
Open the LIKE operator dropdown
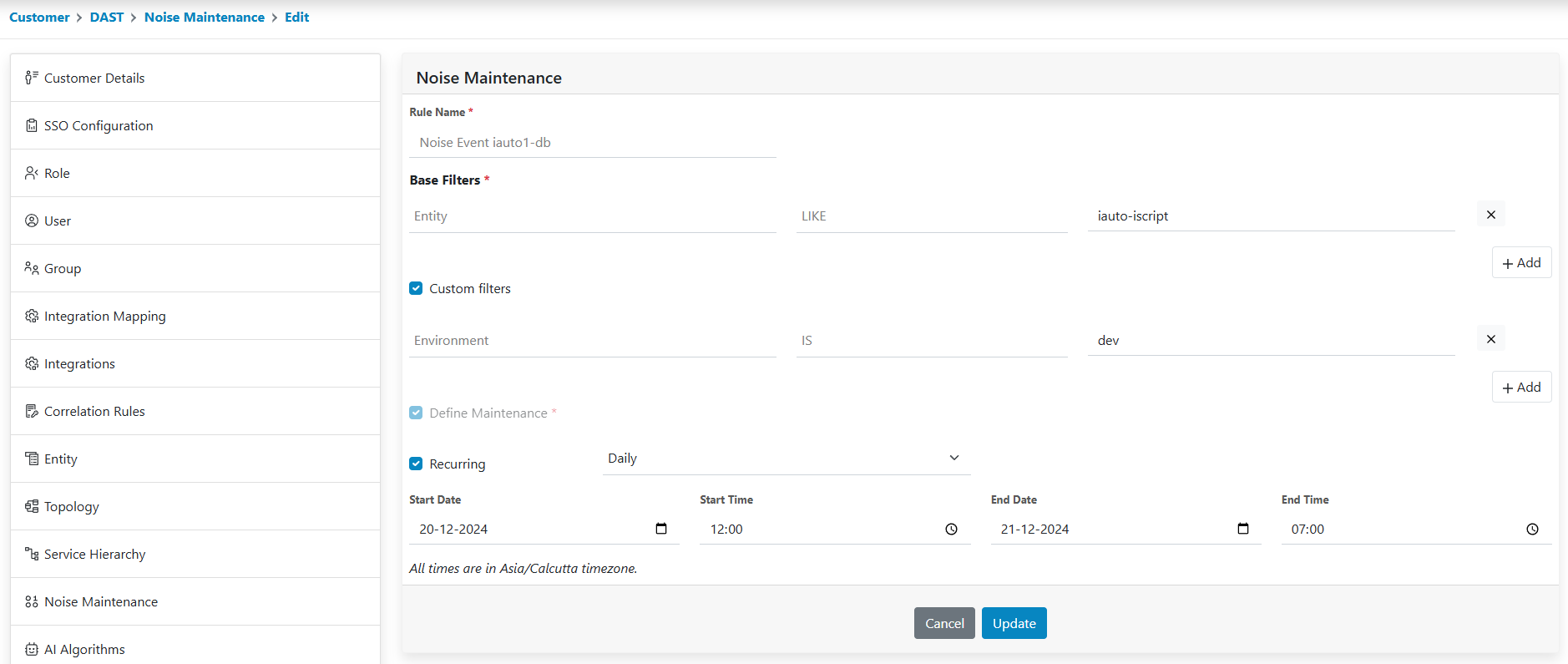pos(931,216)
